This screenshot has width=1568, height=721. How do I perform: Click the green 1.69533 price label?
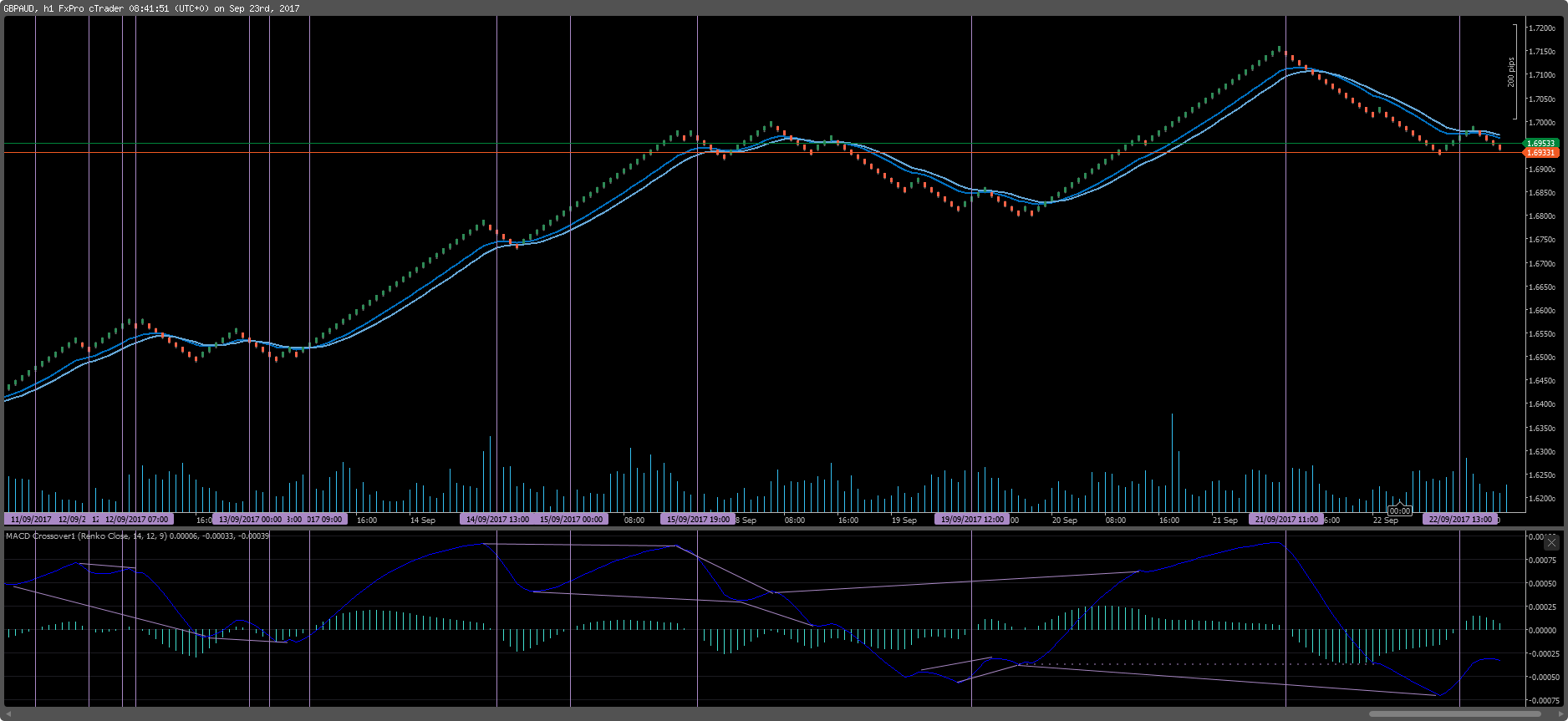[1541, 144]
